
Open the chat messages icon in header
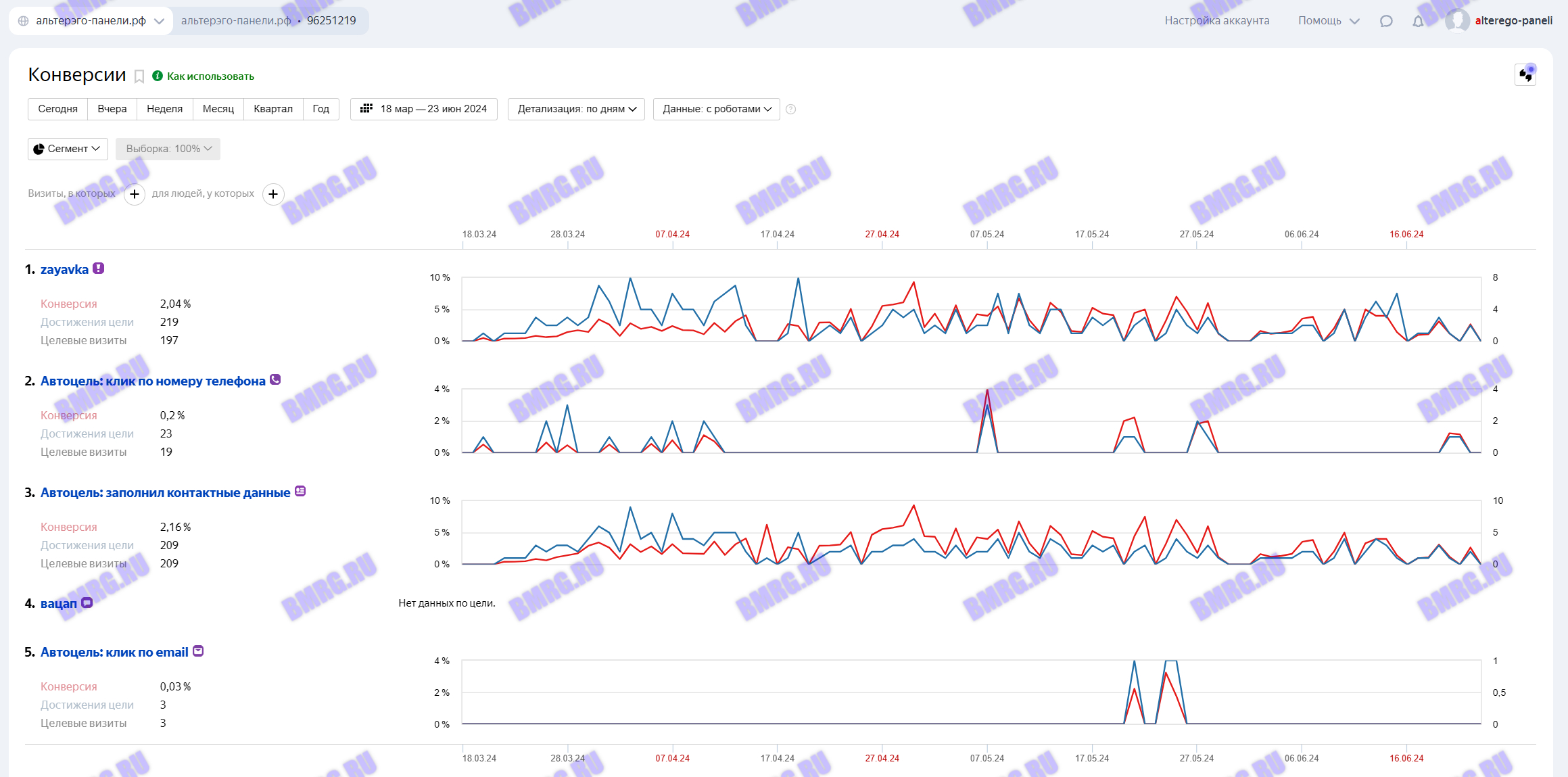[x=1386, y=21]
